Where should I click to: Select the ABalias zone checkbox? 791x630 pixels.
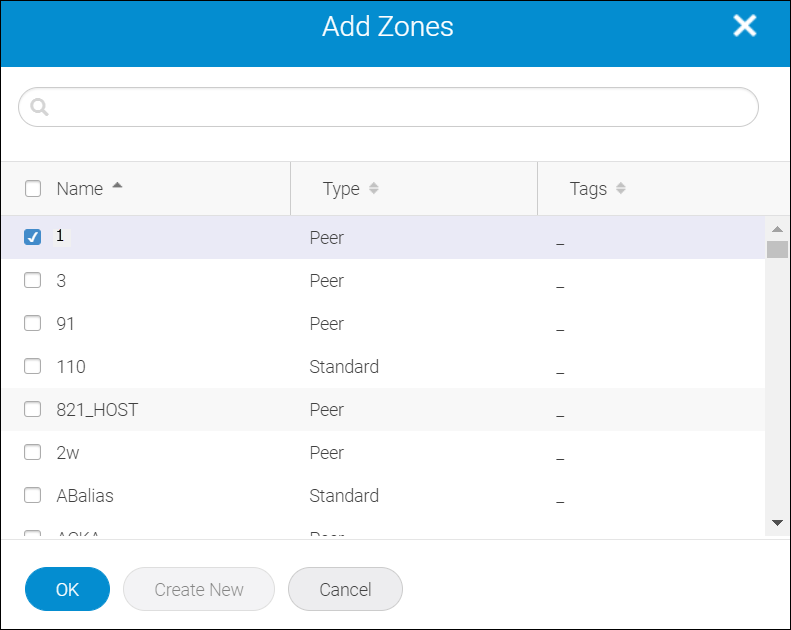coord(33,495)
